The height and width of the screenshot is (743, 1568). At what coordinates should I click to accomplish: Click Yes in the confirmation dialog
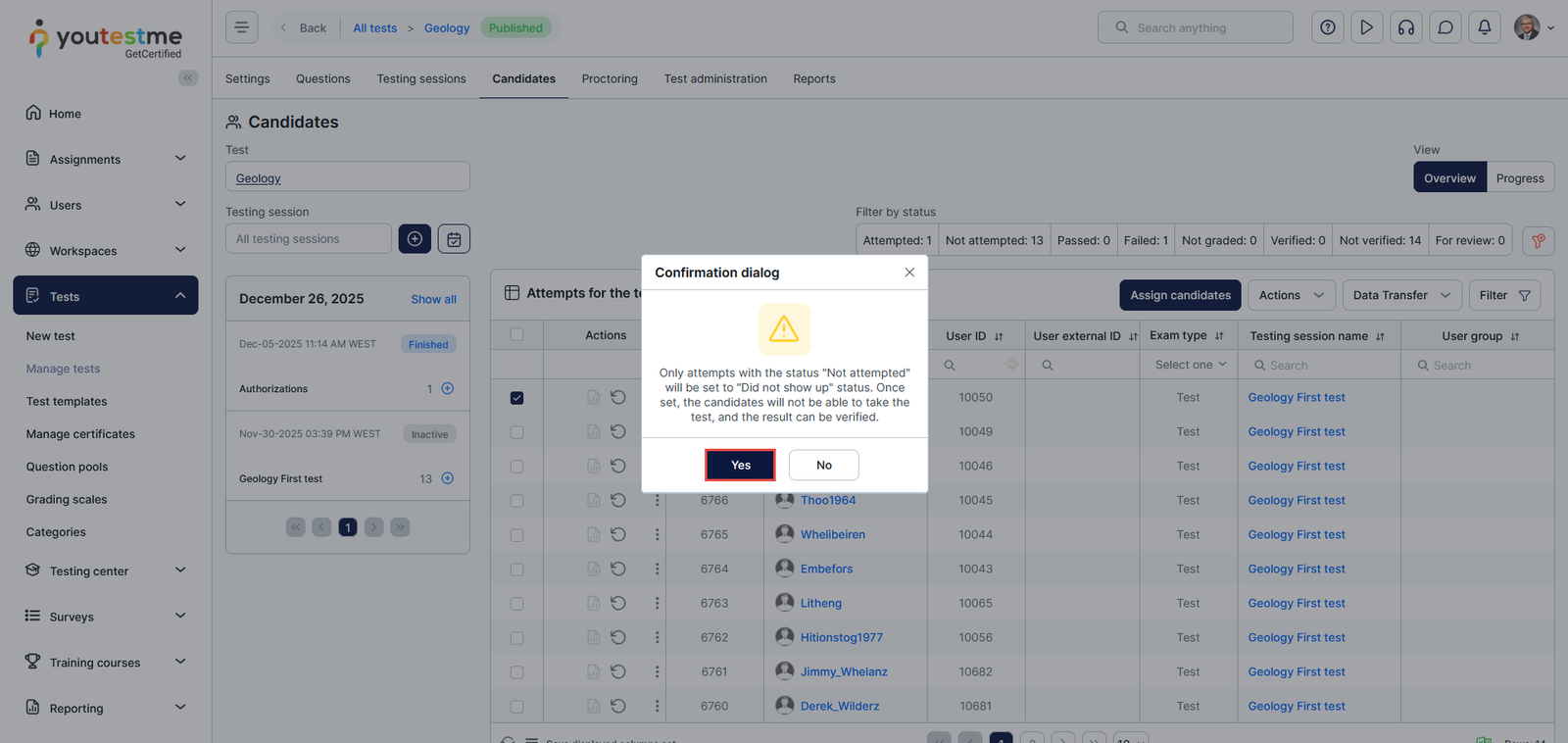click(740, 465)
